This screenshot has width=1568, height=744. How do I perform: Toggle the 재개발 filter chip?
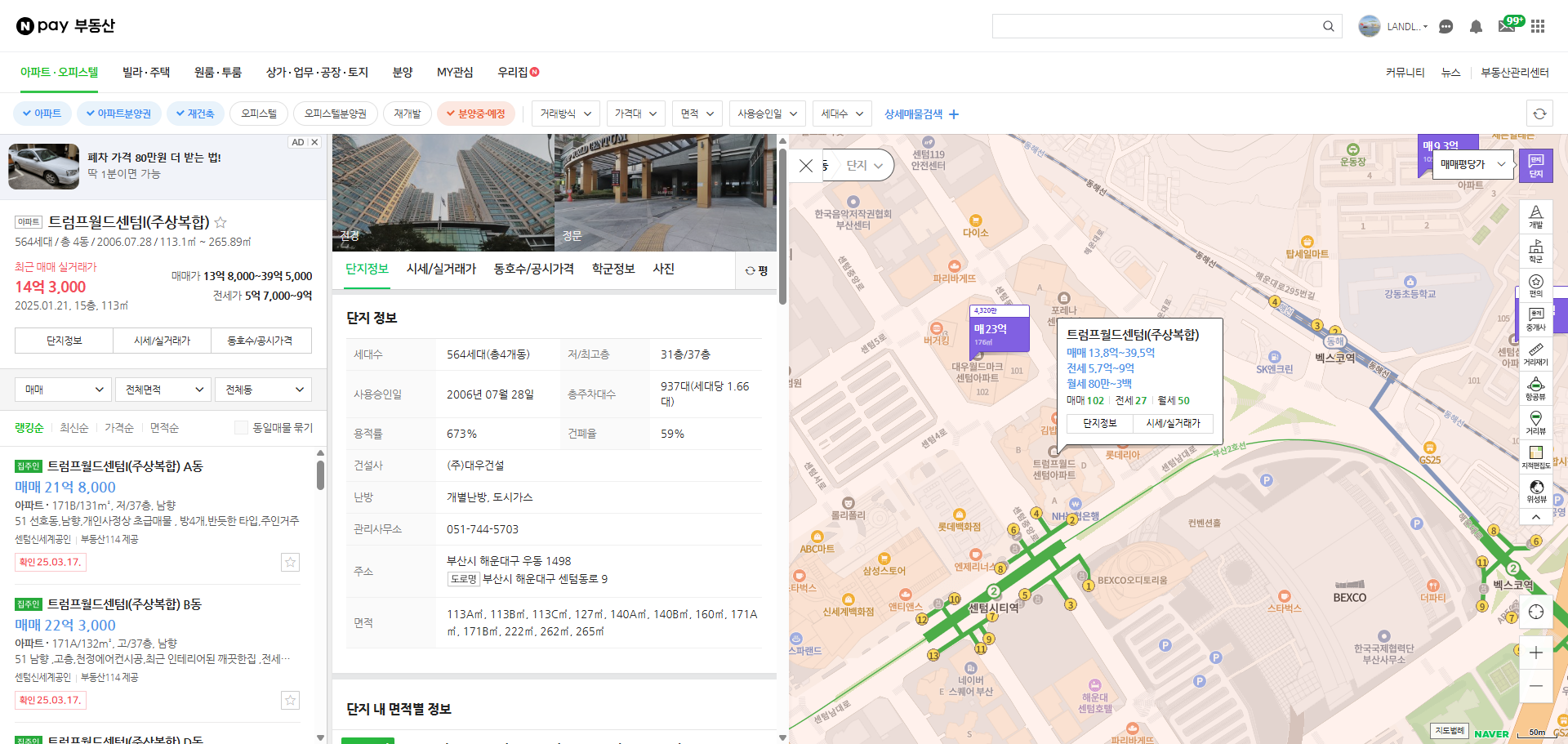click(x=407, y=114)
